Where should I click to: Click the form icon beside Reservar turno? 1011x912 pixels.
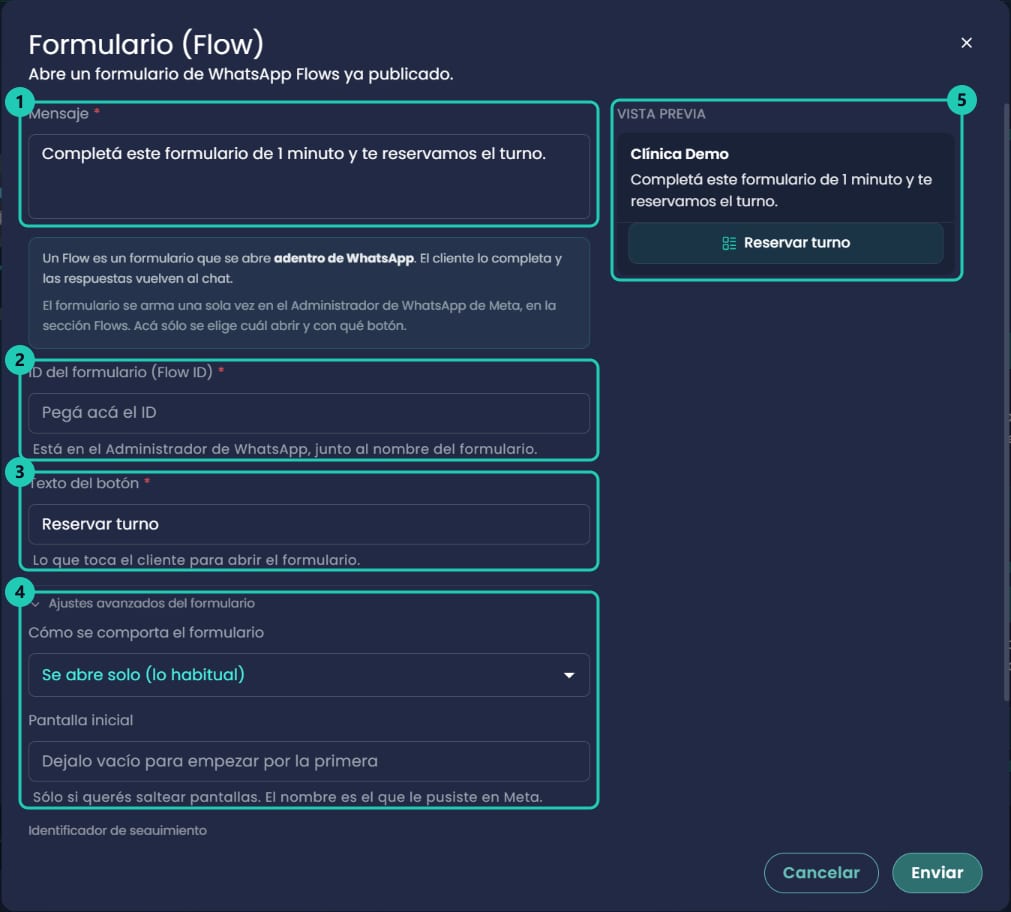coord(729,243)
